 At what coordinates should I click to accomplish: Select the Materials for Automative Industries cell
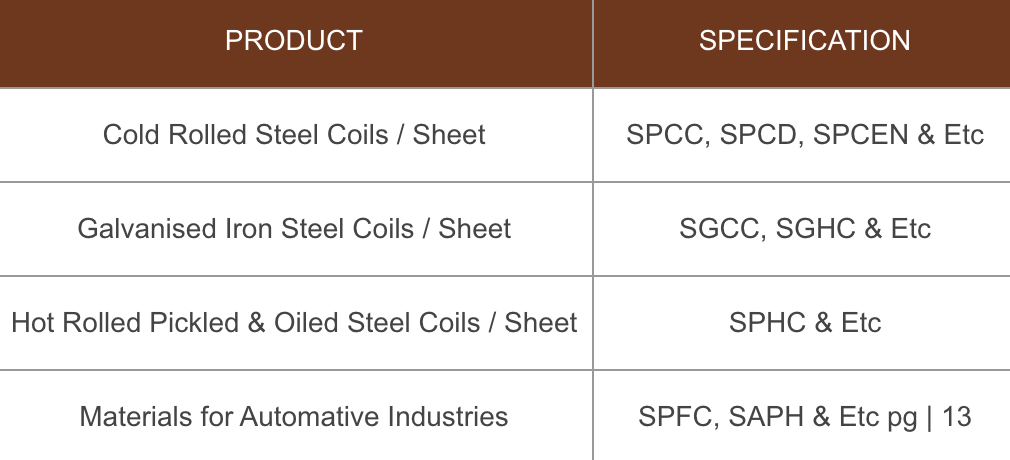[x=294, y=417]
